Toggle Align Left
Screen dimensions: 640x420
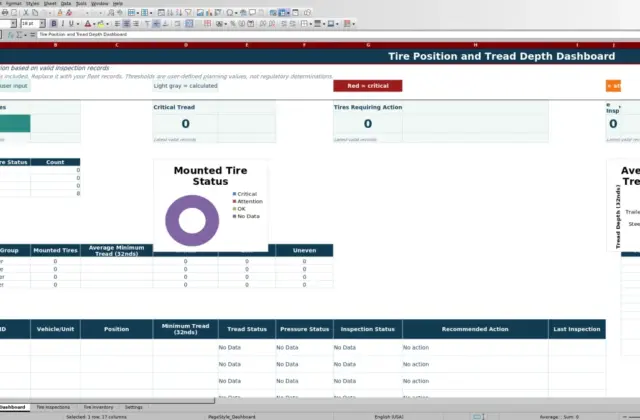click(117, 24)
